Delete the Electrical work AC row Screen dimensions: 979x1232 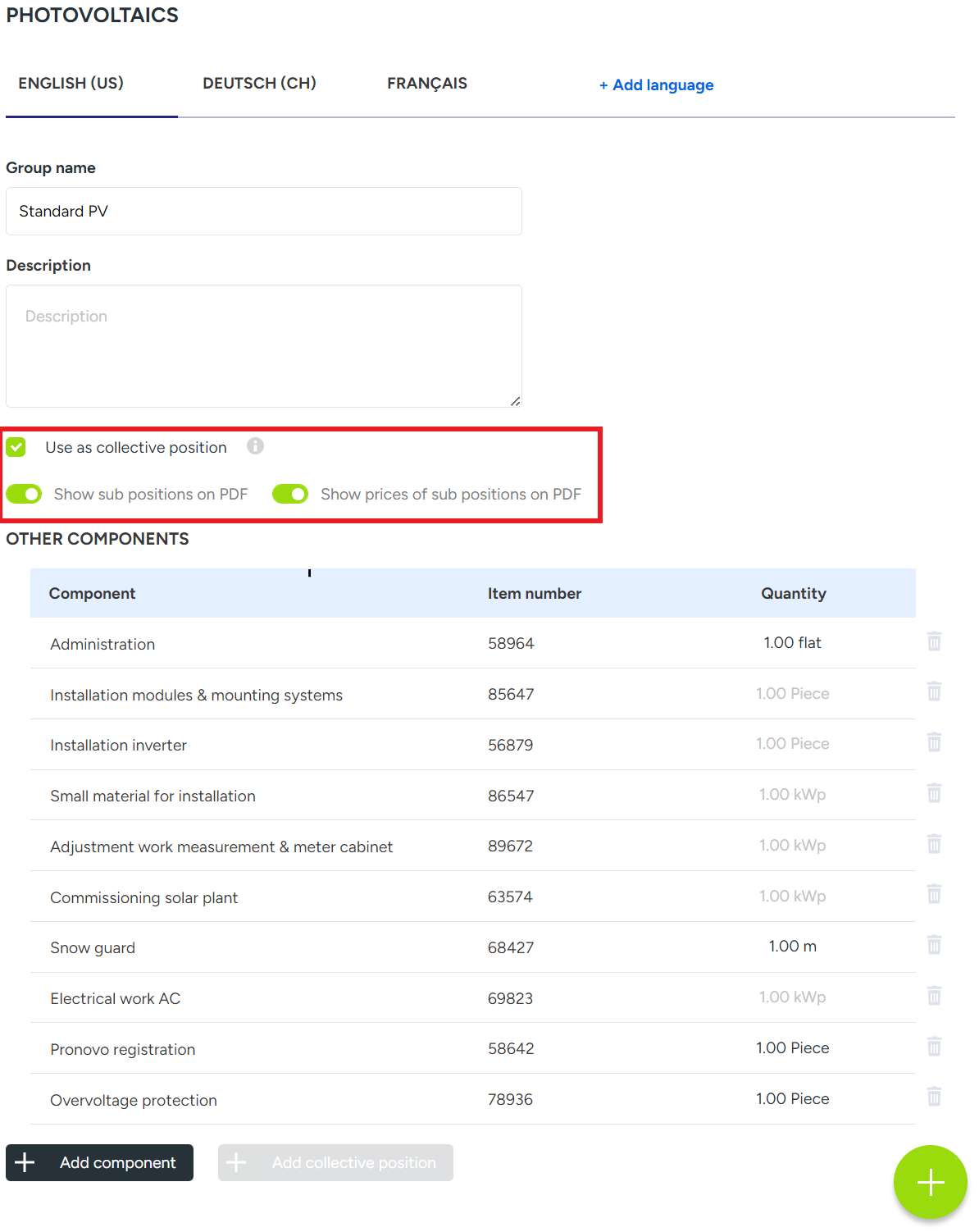(934, 997)
